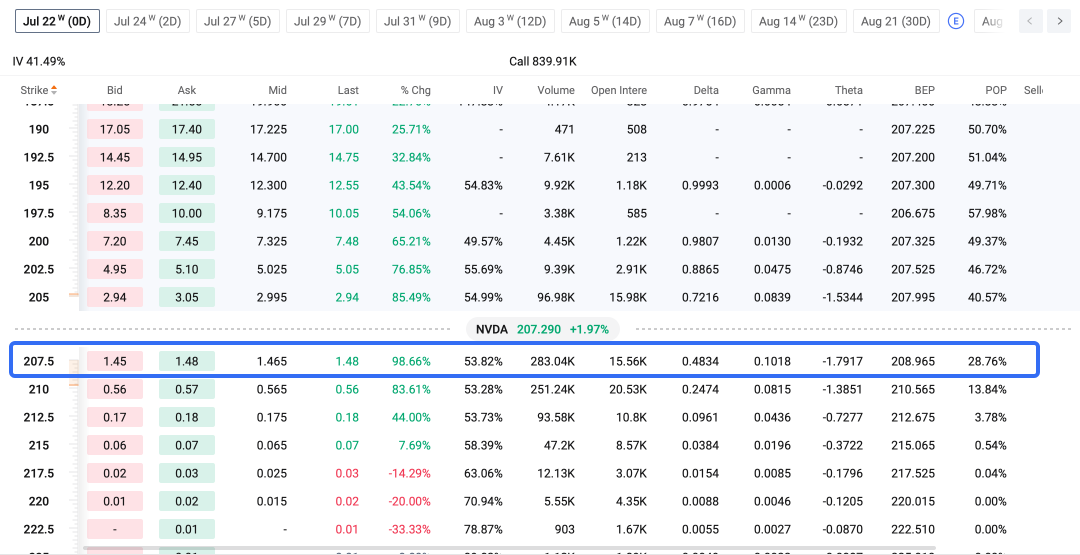Image resolution: width=1080 pixels, height=555 pixels.
Task: Click the bid 0.01 for strike 220
Action: click(x=115, y=501)
